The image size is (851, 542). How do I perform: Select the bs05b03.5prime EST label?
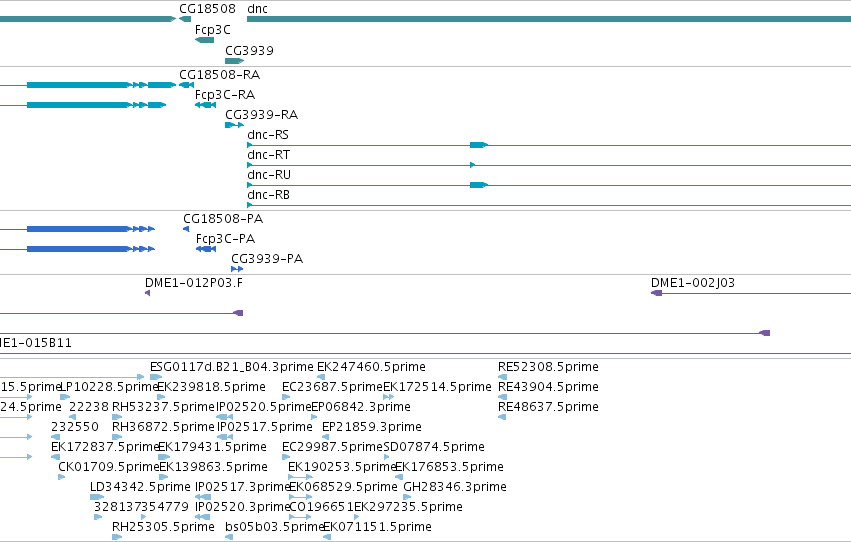[x=274, y=528]
